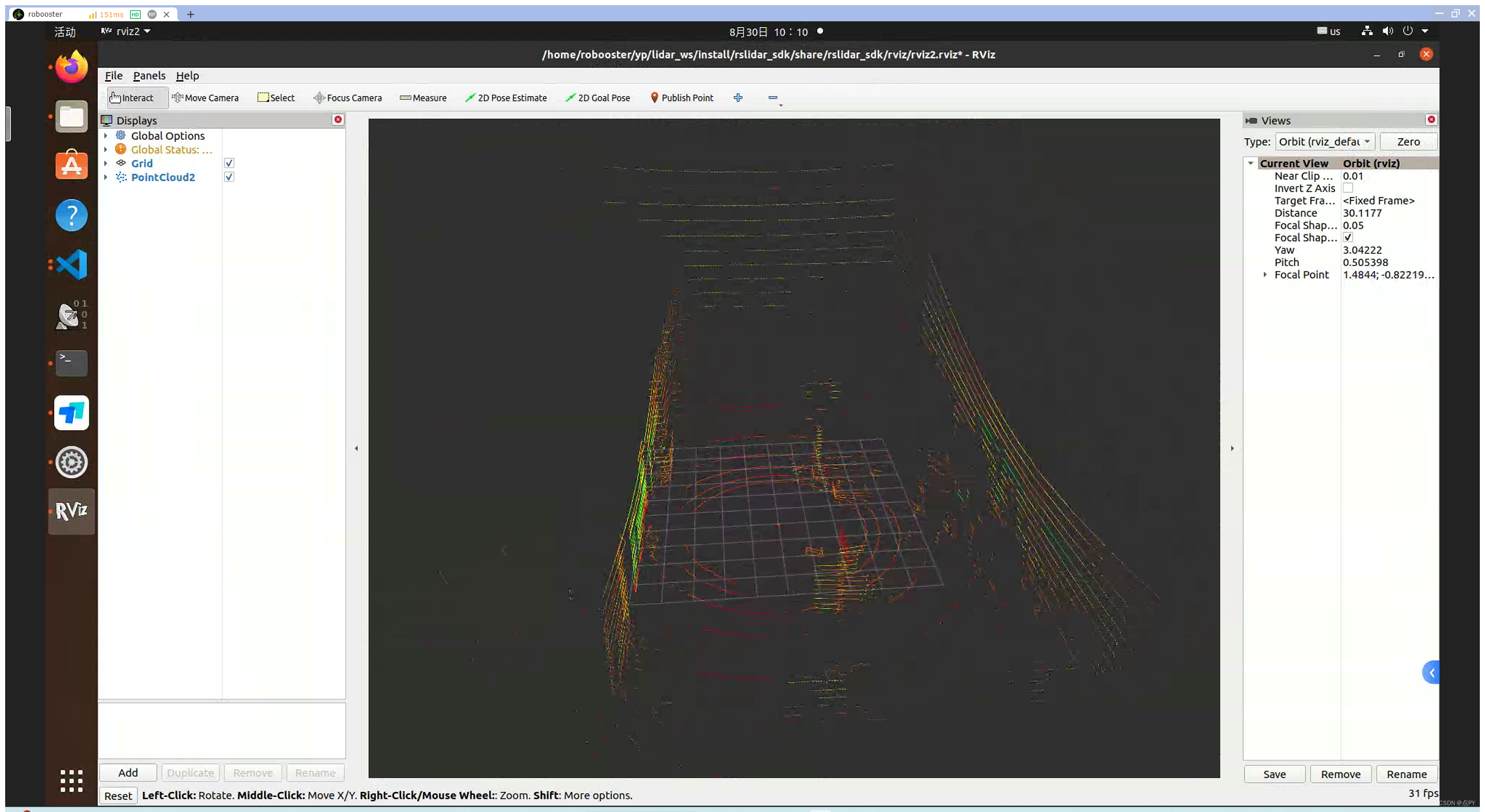
Task: Open the Help menu
Action: (x=187, y=75)
